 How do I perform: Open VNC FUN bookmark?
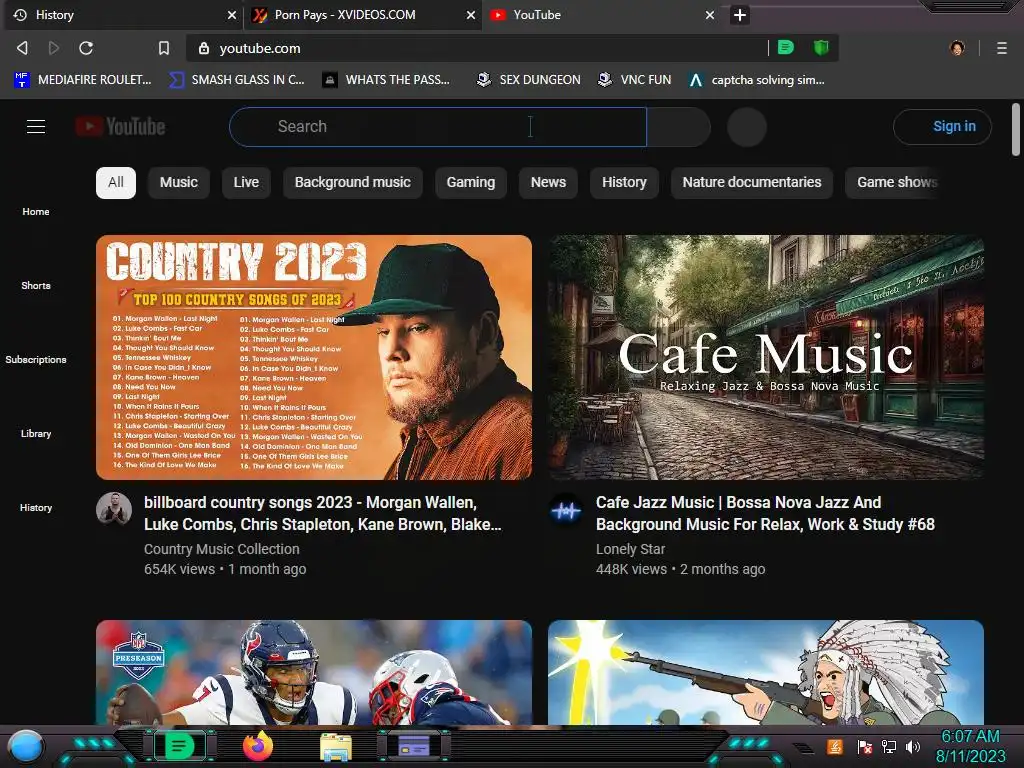(635, 80)
